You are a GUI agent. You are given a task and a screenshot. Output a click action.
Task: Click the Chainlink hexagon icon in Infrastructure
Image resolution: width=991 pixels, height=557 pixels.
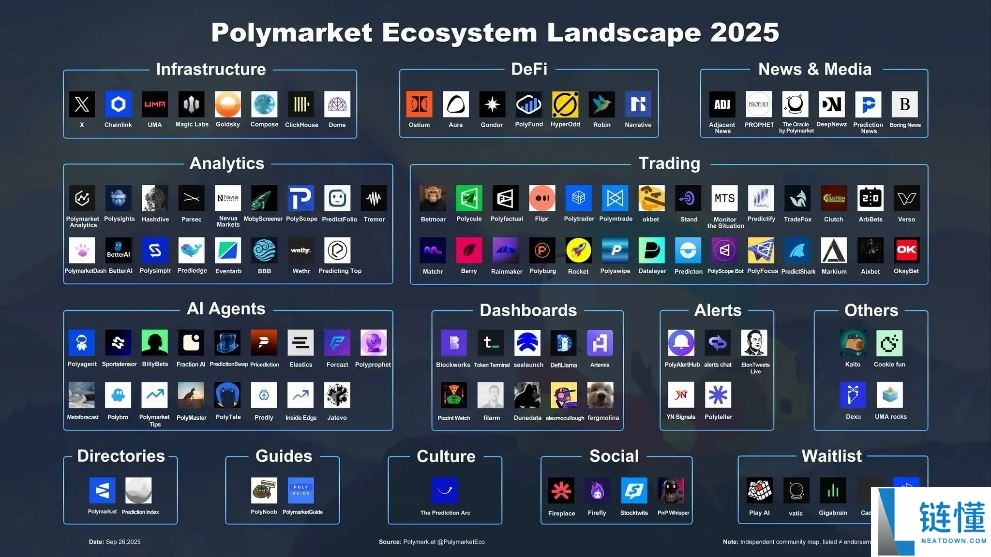pos(118,104)
